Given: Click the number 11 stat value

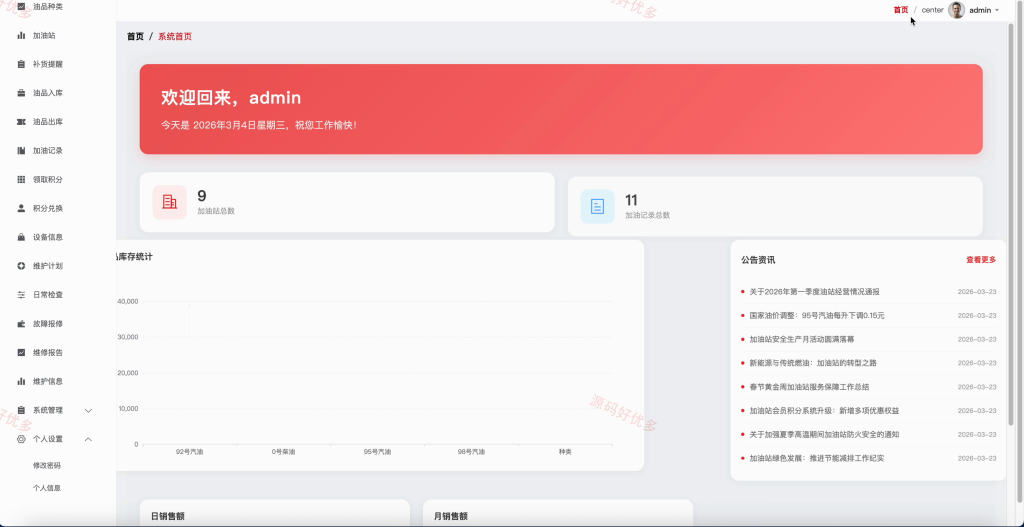Looking at the screenshot, I should pyautogui.click(x=631, y=200).
